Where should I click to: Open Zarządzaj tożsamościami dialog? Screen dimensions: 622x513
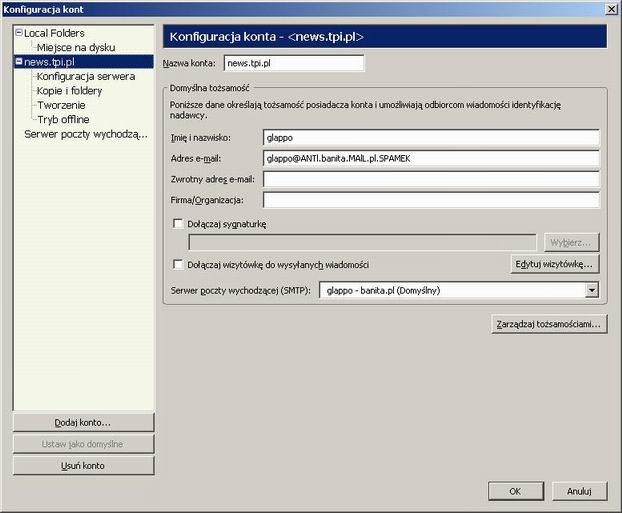coord(549,324)
